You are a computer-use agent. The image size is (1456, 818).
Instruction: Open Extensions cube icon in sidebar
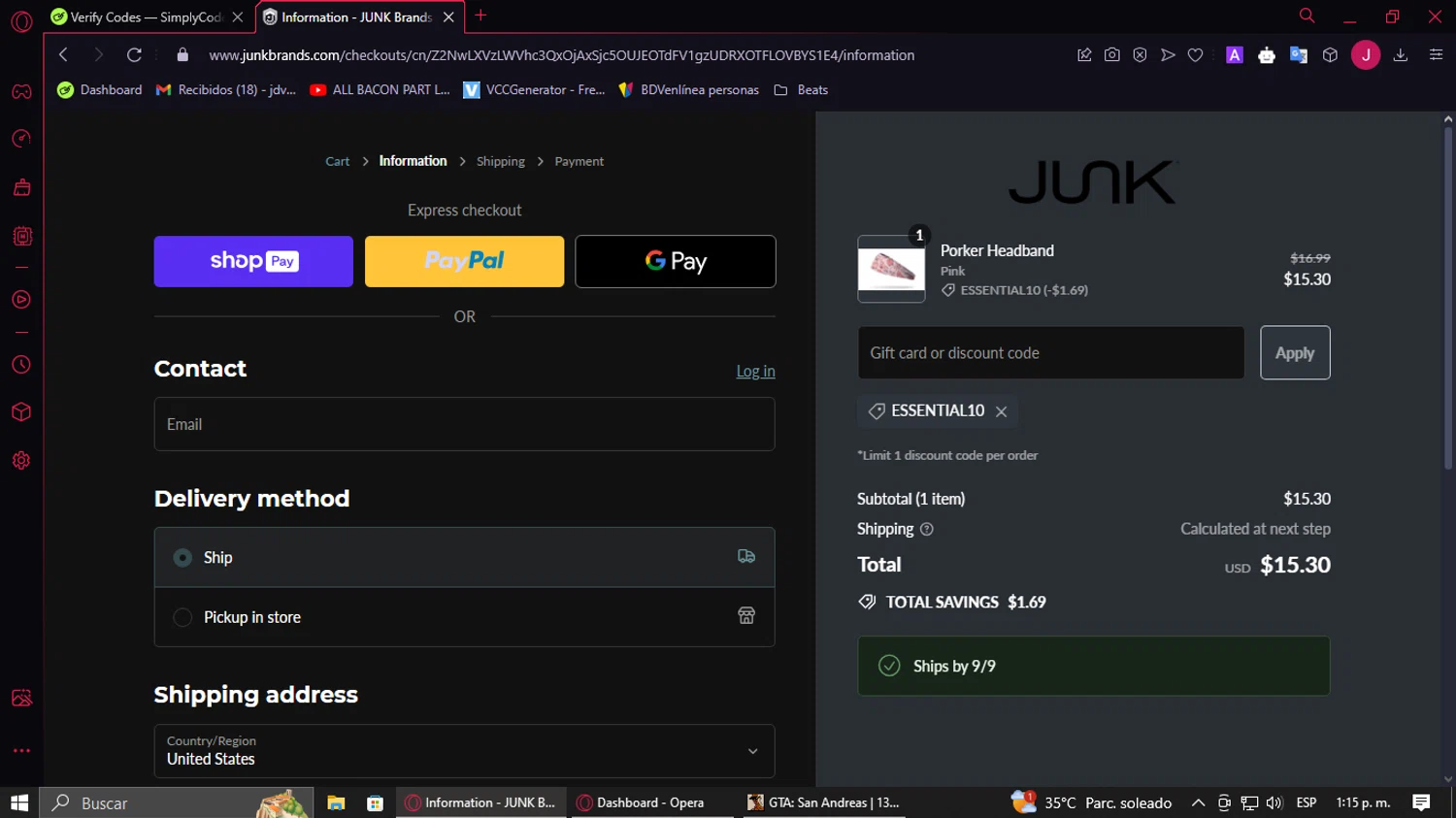(x=21, y=412)
